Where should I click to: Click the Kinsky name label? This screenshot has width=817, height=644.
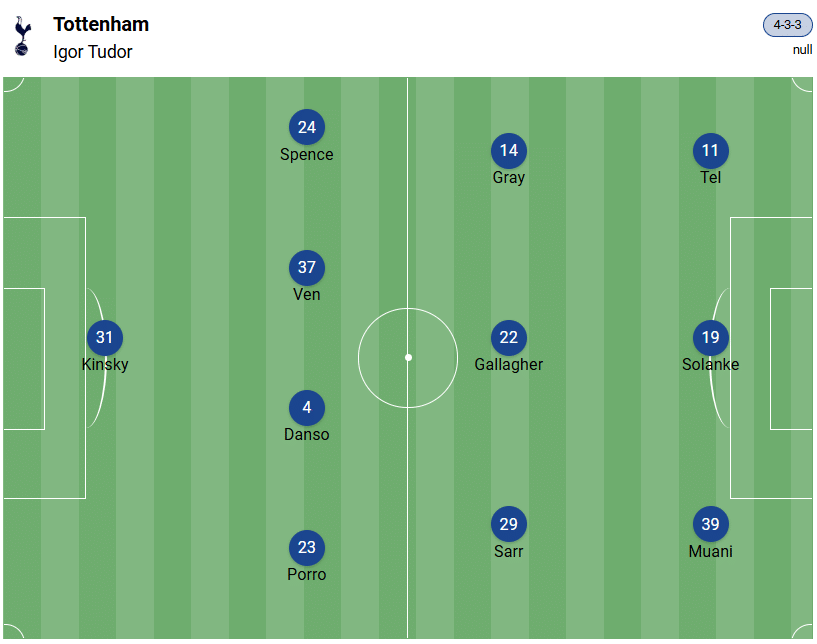105,365
